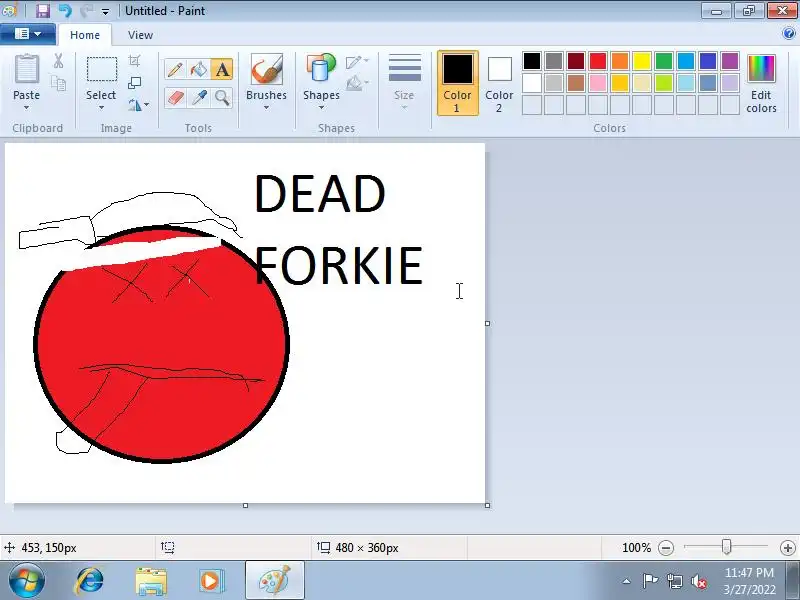Click the Edit colors rainbow icon
The width and height of the screenshot is (800, 600).
pyautogui.click(x=761, y=69)
